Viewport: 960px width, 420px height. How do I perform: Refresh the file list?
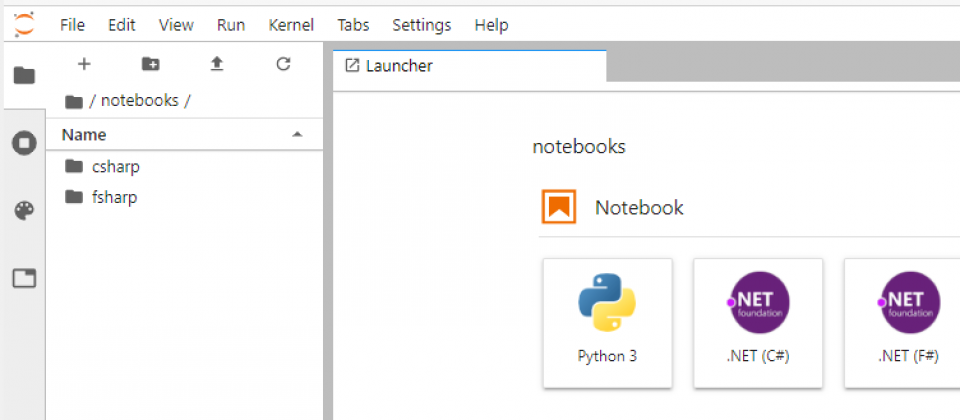tap(283, 64)
